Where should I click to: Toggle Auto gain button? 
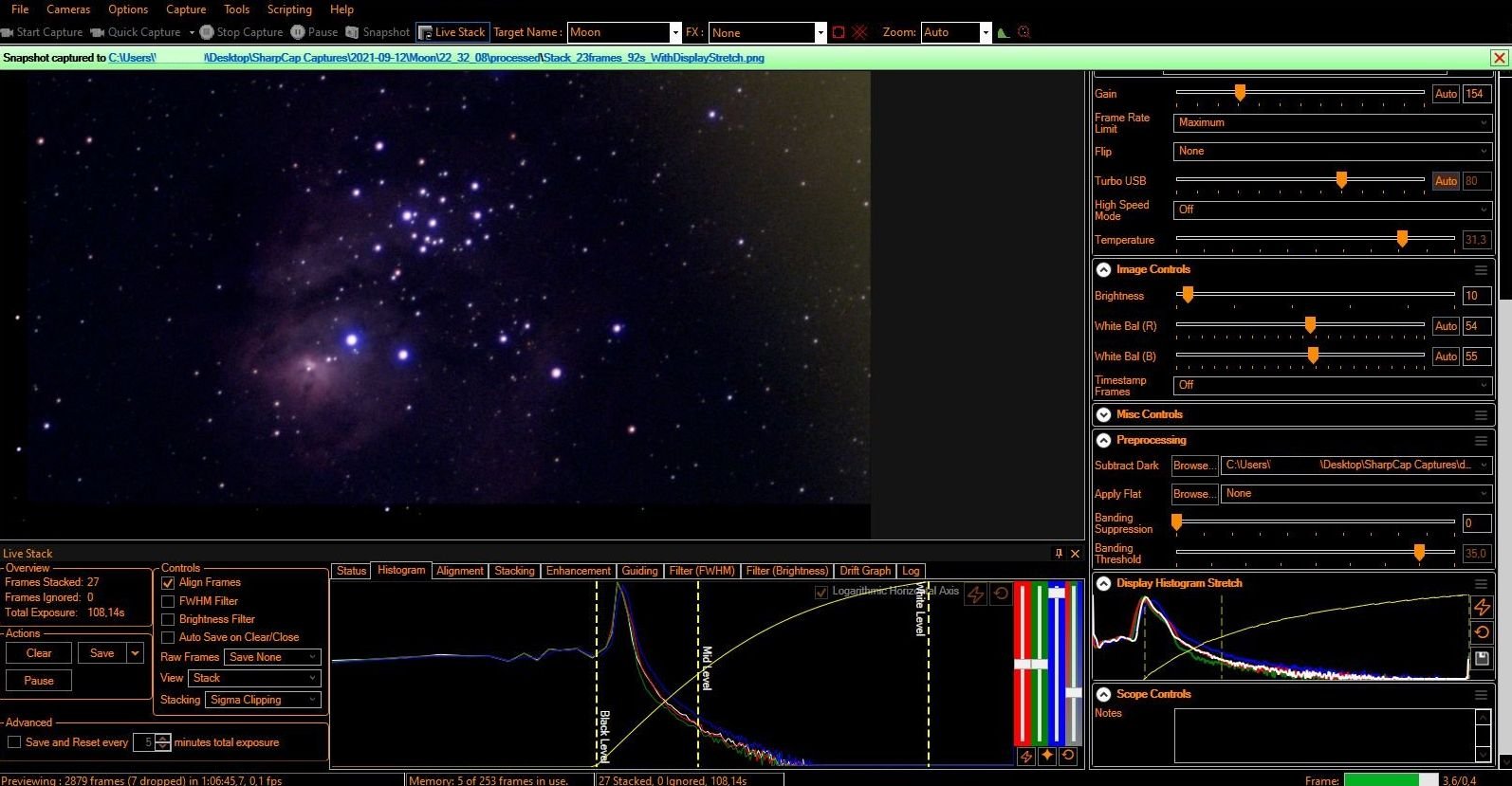[x=1446, y=94]
